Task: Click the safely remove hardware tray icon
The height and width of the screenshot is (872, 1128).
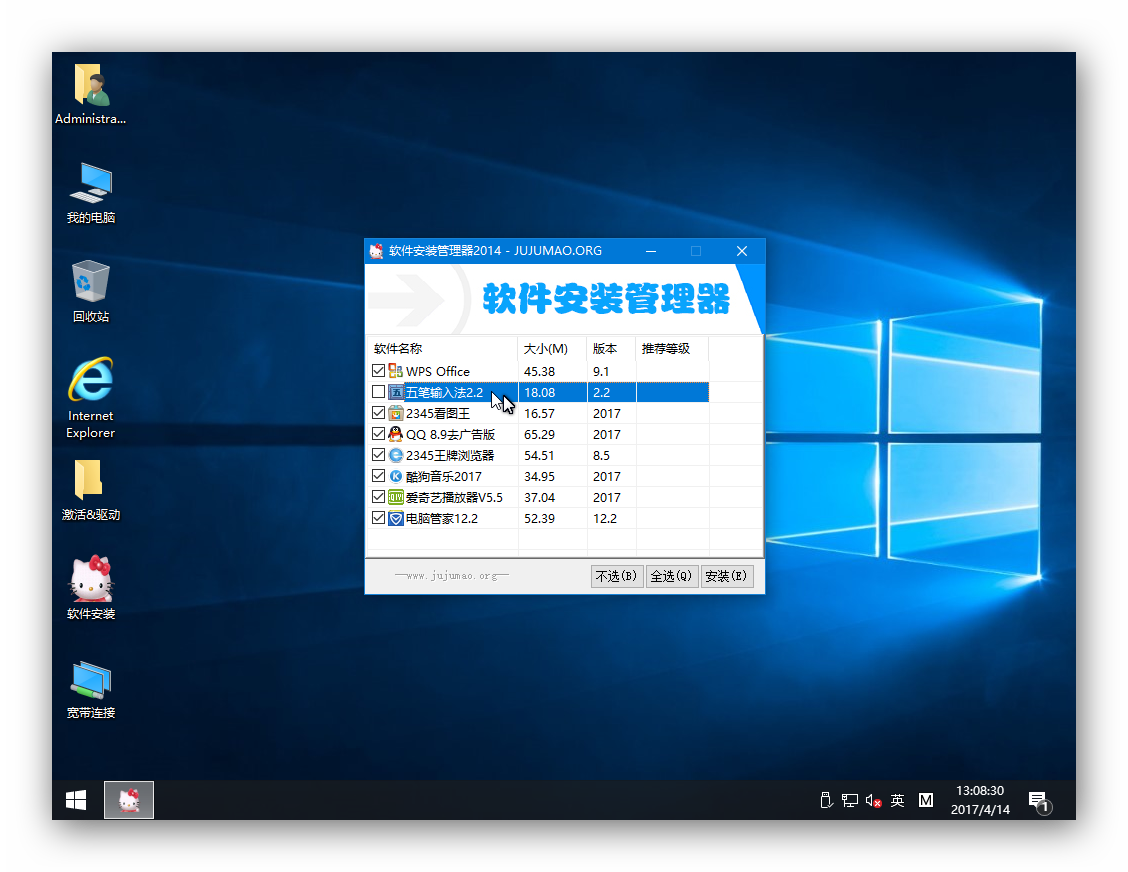Action: tap(826, 800)
